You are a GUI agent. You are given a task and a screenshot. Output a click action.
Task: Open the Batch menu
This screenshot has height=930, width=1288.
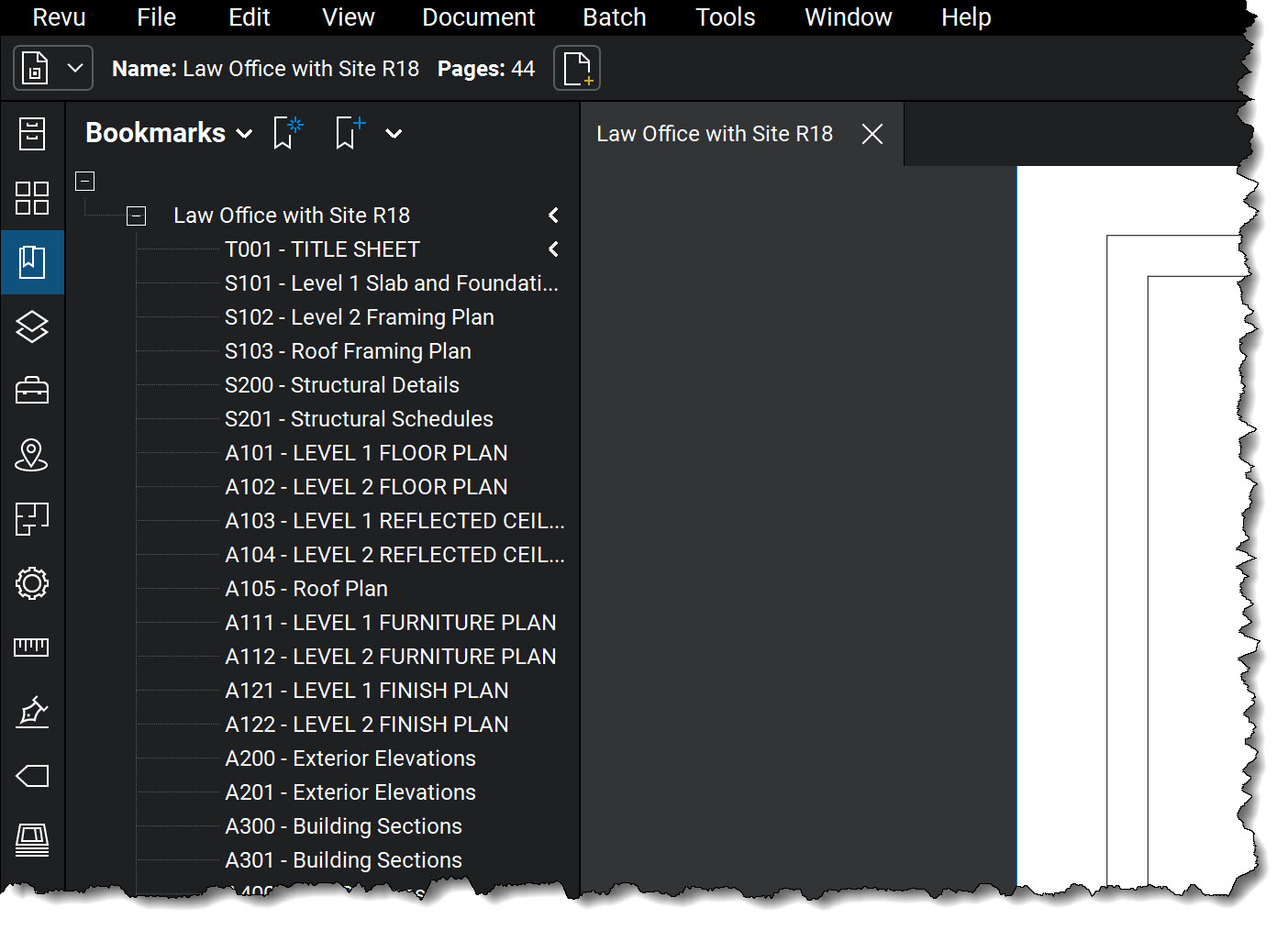point(614,17)
